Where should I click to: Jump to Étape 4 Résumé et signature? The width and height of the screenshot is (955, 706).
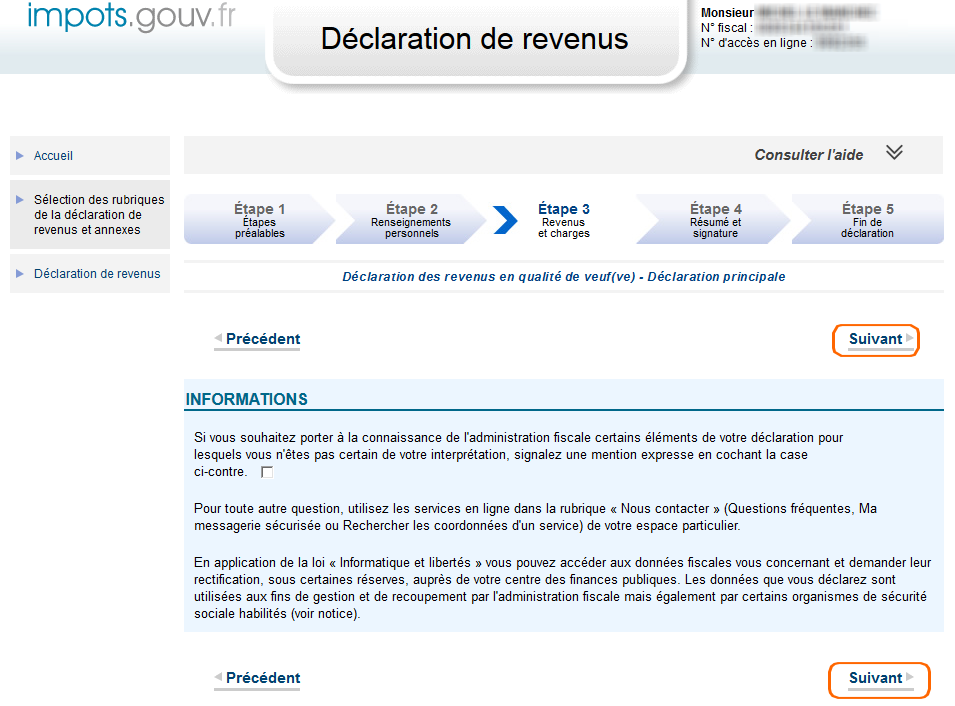pos(715,220)
